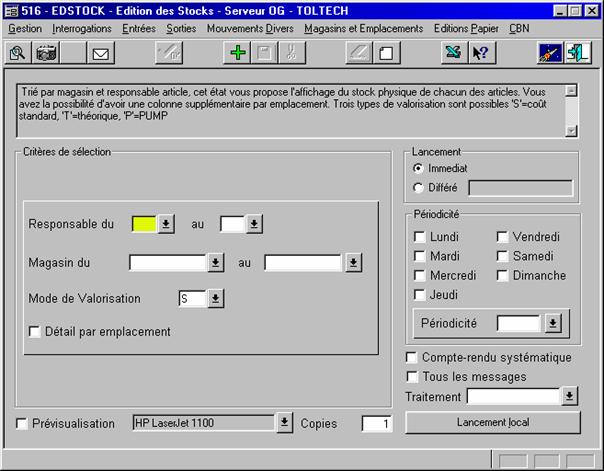Expand the HP LaserJet 1100 printer dropdown

(283, 423)
